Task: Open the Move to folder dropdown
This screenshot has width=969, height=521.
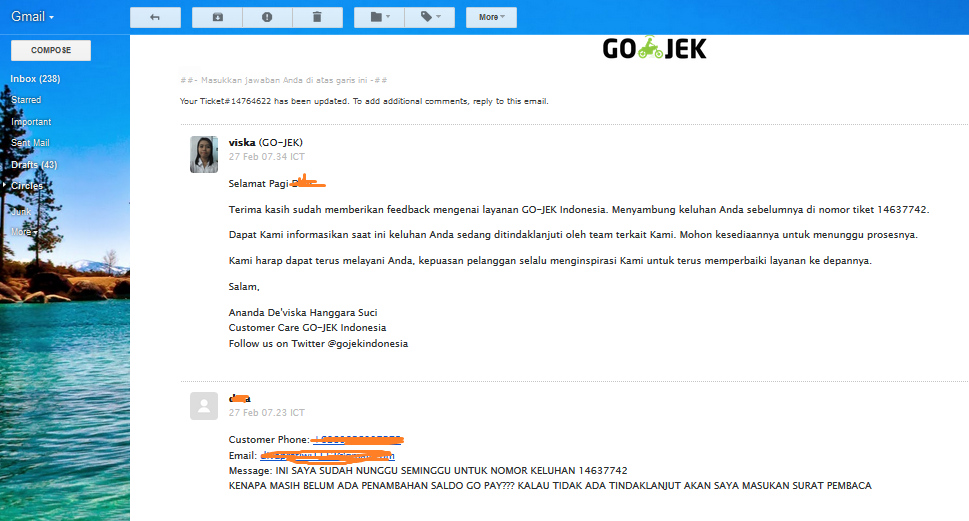Action: pyautogui.click(x=379, y=17)
